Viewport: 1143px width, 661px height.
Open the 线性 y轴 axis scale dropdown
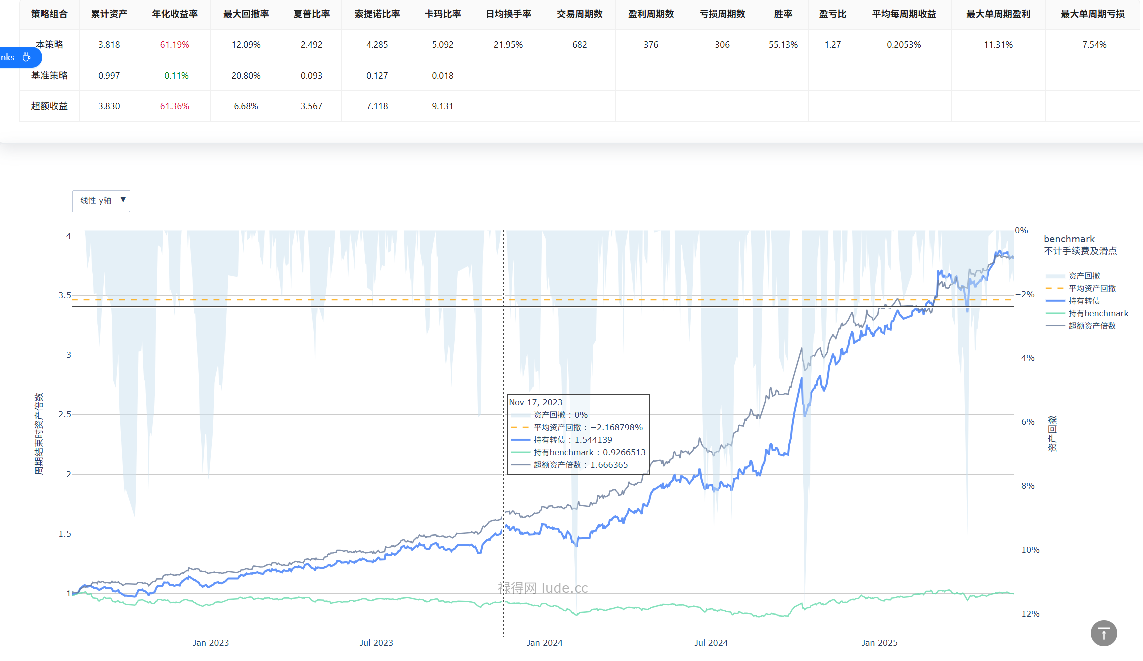pos(101,200)
